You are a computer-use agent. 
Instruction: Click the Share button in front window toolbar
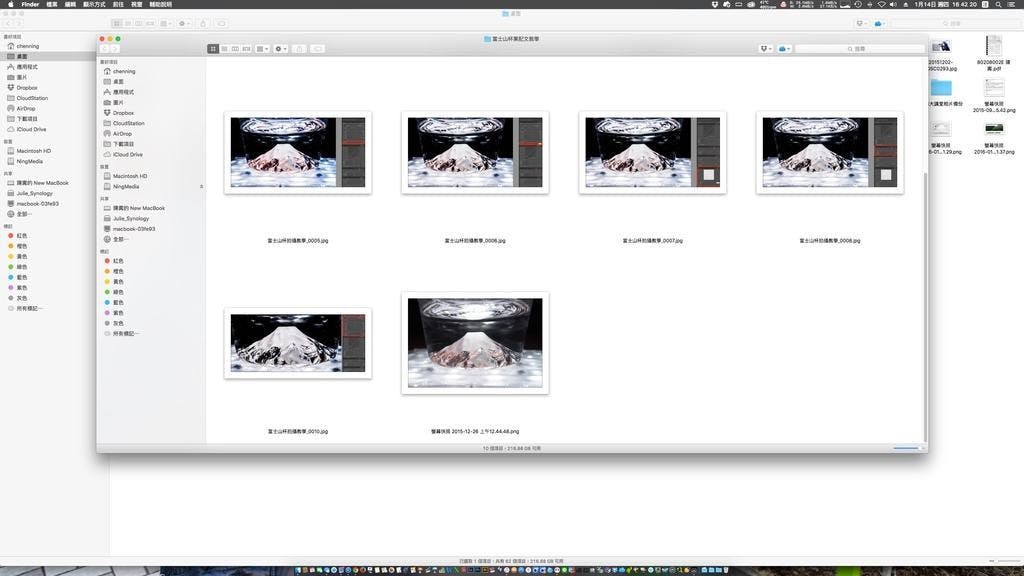click(300, 49)
